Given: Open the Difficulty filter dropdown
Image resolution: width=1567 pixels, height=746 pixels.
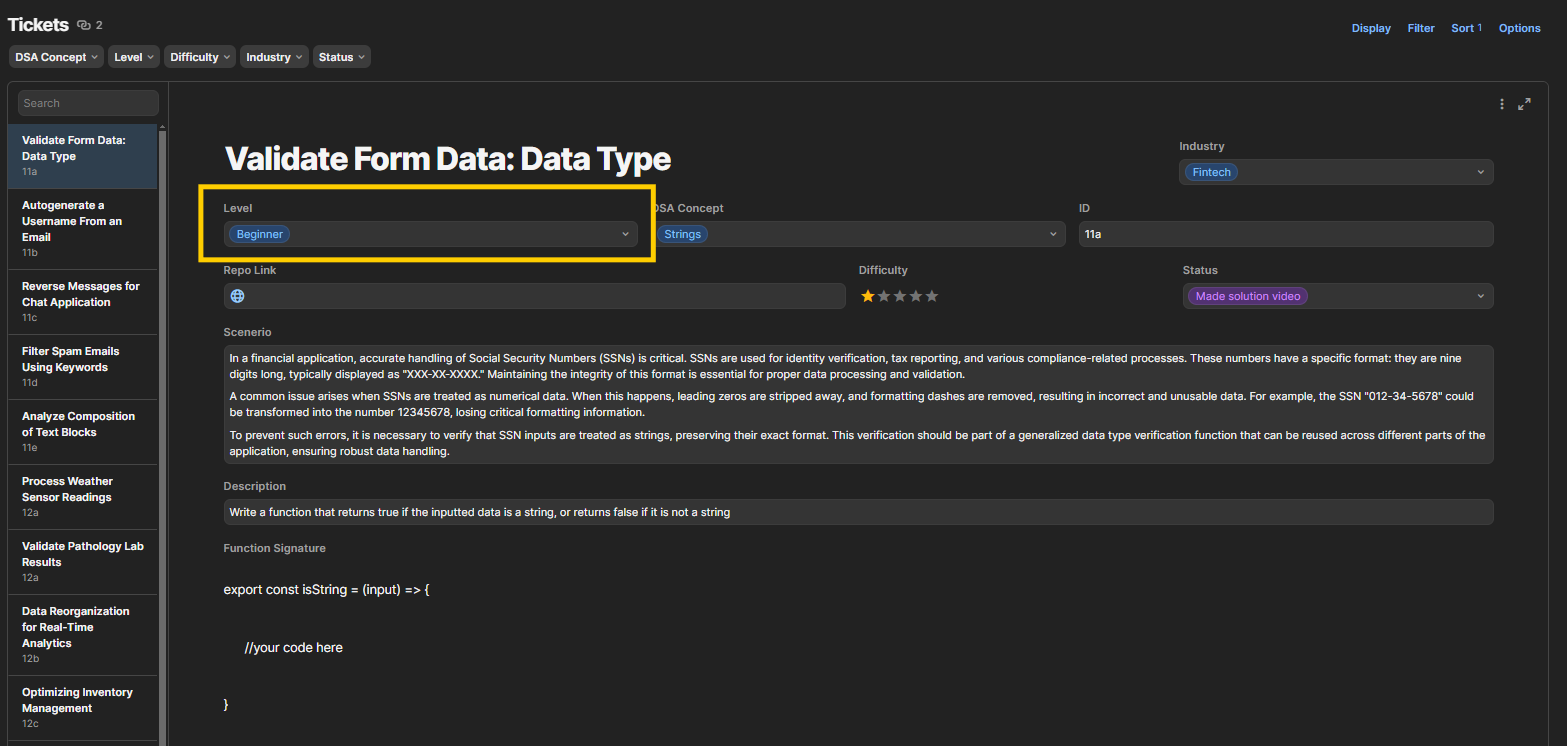Looking at the screenshot, I should pos(200,57).
